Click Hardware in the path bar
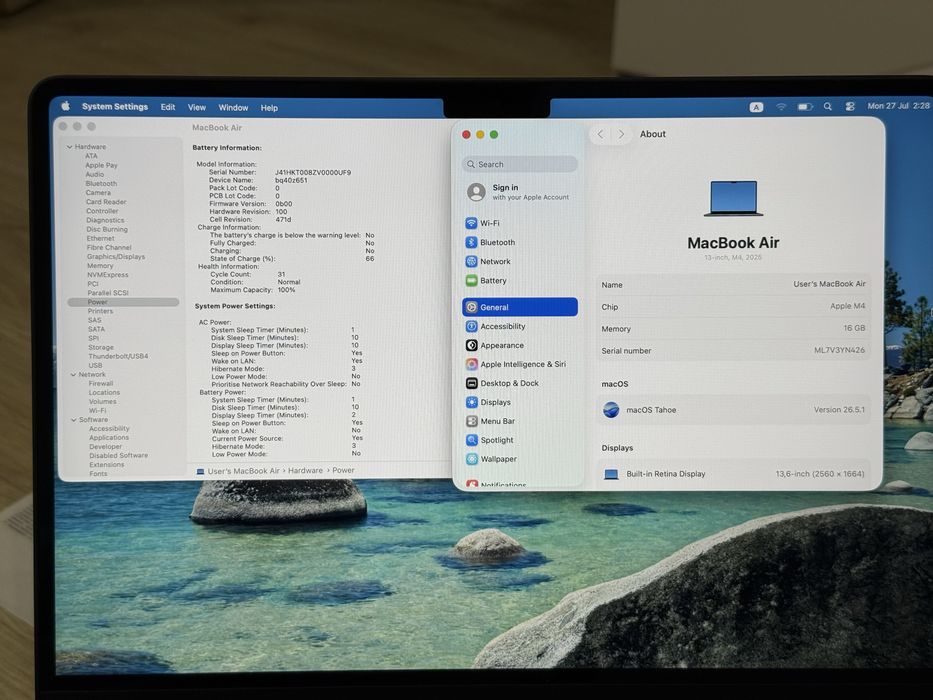 [305, 471]
